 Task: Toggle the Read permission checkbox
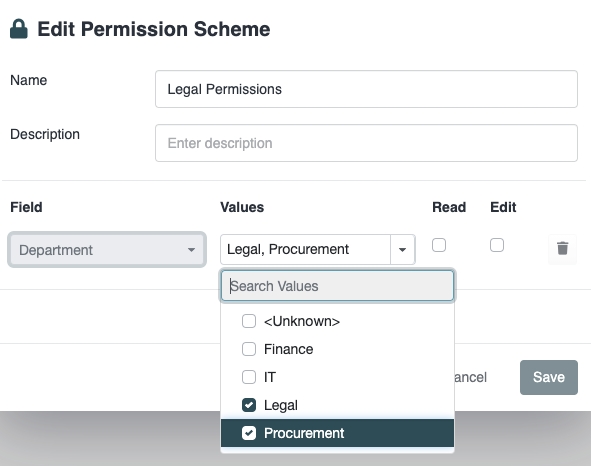click(439, 245)
